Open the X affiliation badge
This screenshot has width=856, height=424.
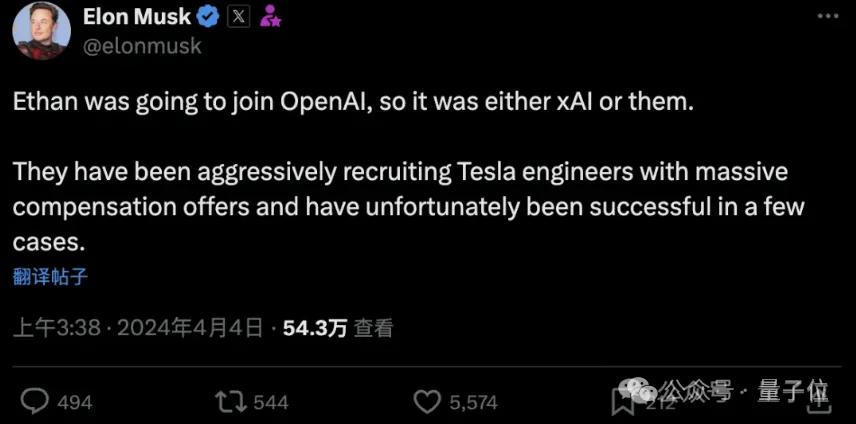pos(239,17)
